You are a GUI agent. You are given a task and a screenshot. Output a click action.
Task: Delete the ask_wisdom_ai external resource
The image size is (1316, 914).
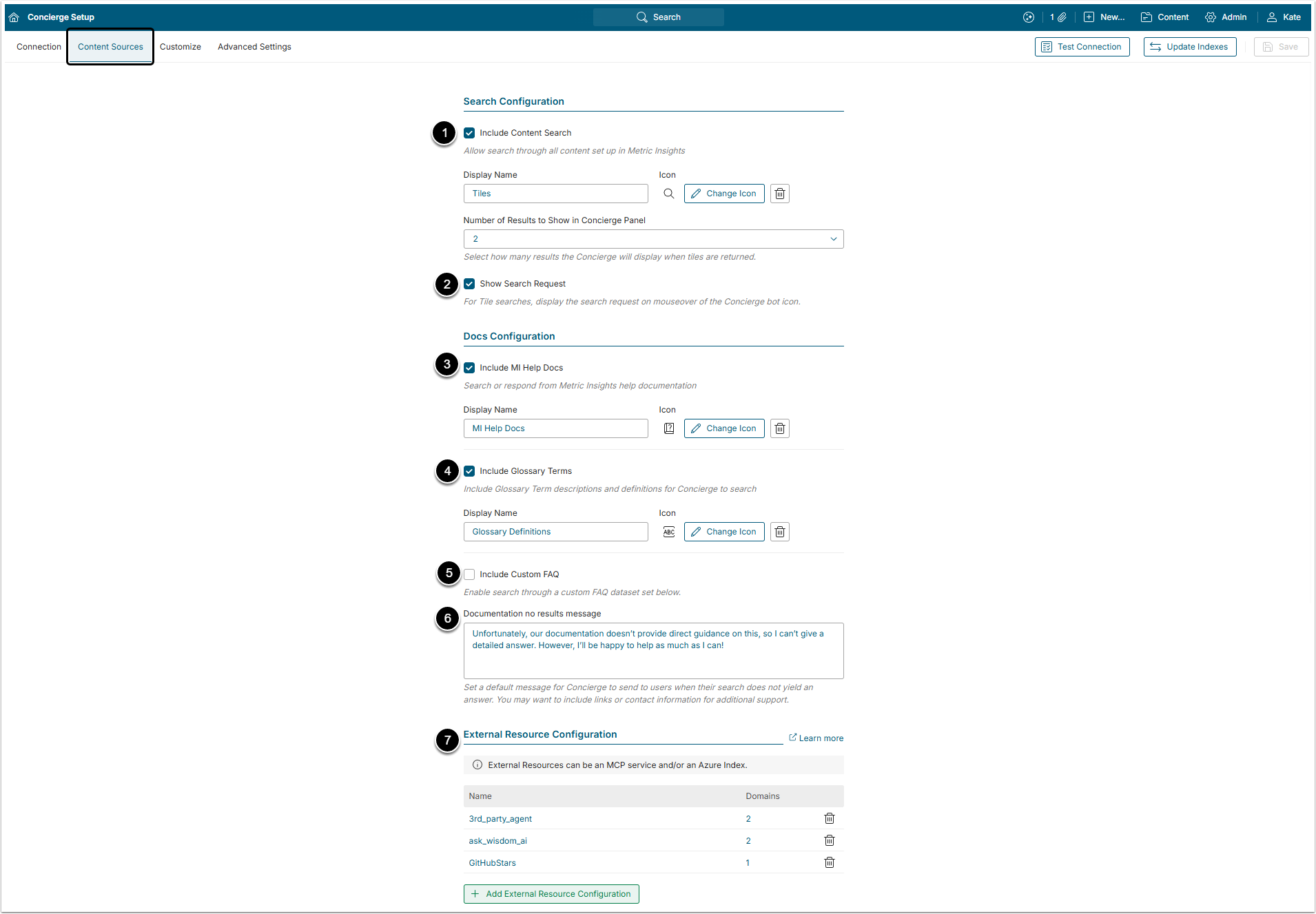pyautogui.click(x=830, y=840)
